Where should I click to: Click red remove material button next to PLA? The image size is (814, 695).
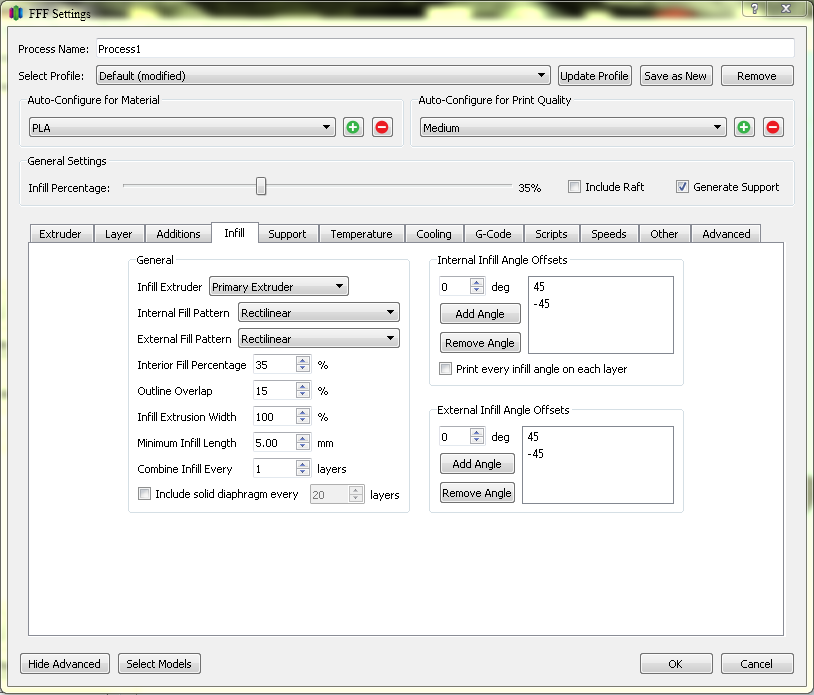[382, 127]
